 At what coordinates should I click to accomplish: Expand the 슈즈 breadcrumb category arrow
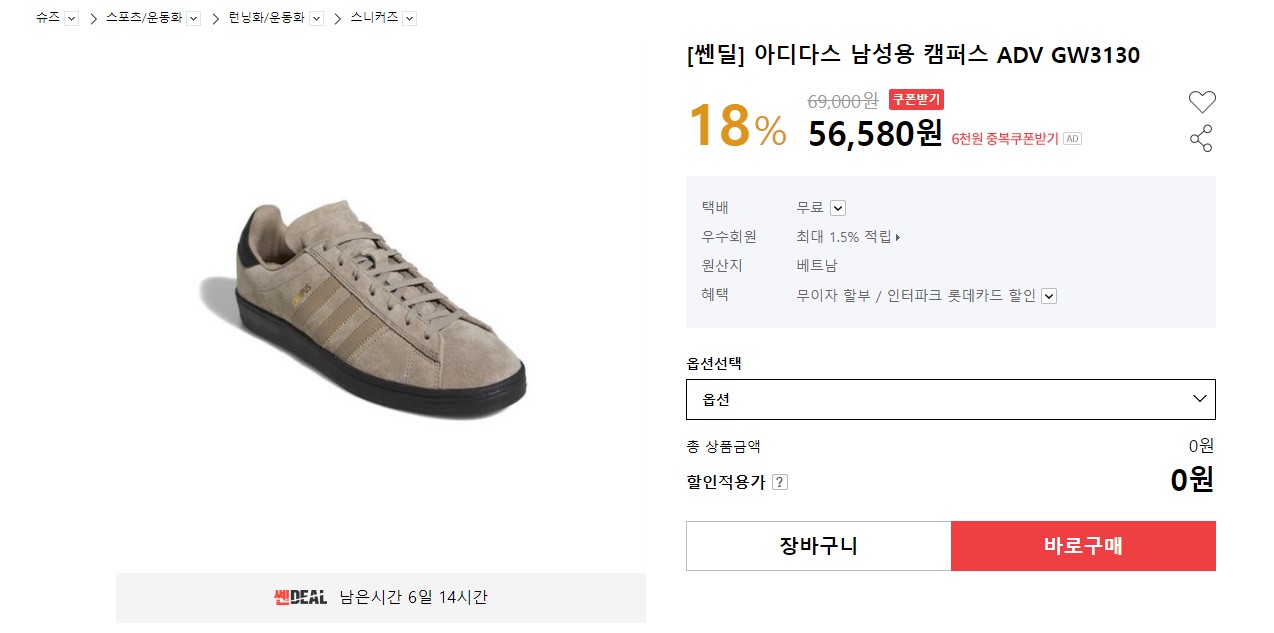pyautogui.click(x=71, y=19)
